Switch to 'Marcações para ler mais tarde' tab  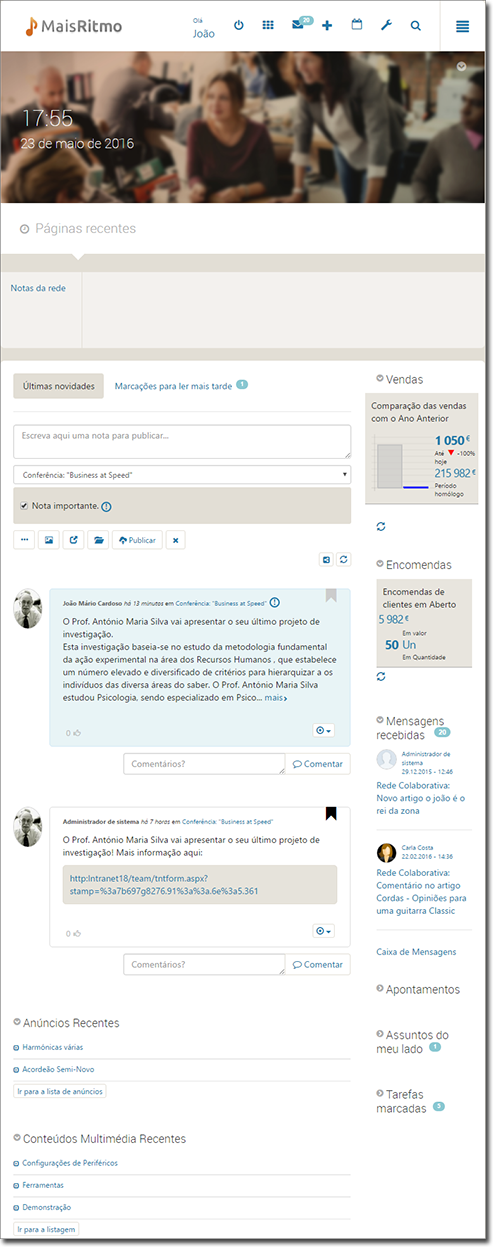pyautogui.click(x=174, y=385)
